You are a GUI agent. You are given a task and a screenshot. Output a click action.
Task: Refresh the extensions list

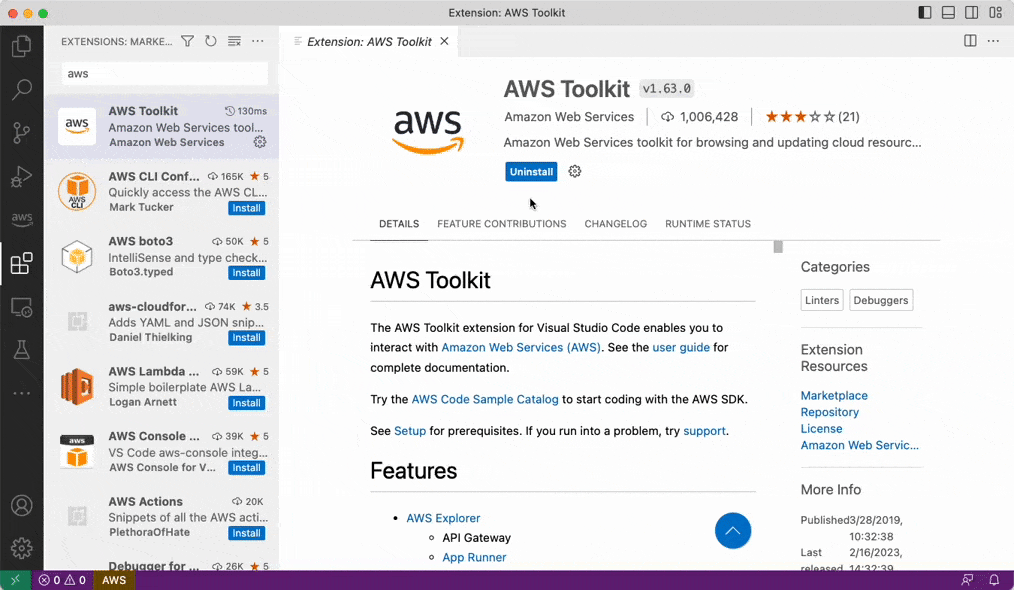coord(211,41)
